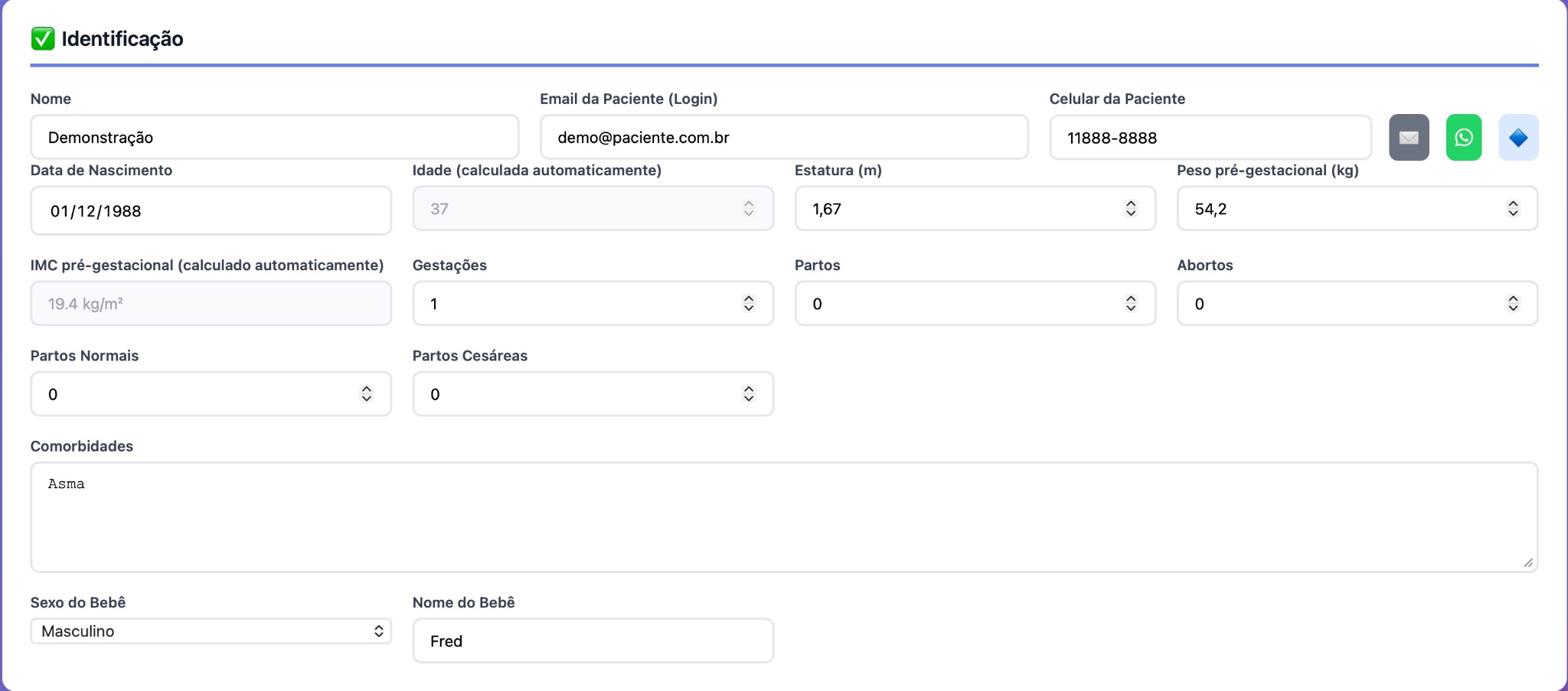Click the 'Comorbidades' label
The height and width of the screenshot is (691, 1568).
82,446
